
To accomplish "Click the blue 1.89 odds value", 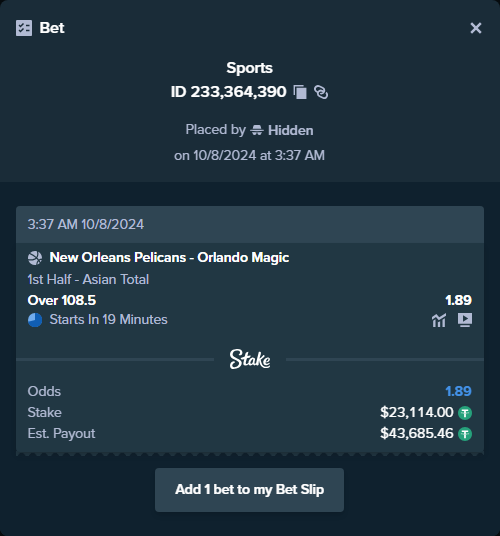I will click(458, 391).
